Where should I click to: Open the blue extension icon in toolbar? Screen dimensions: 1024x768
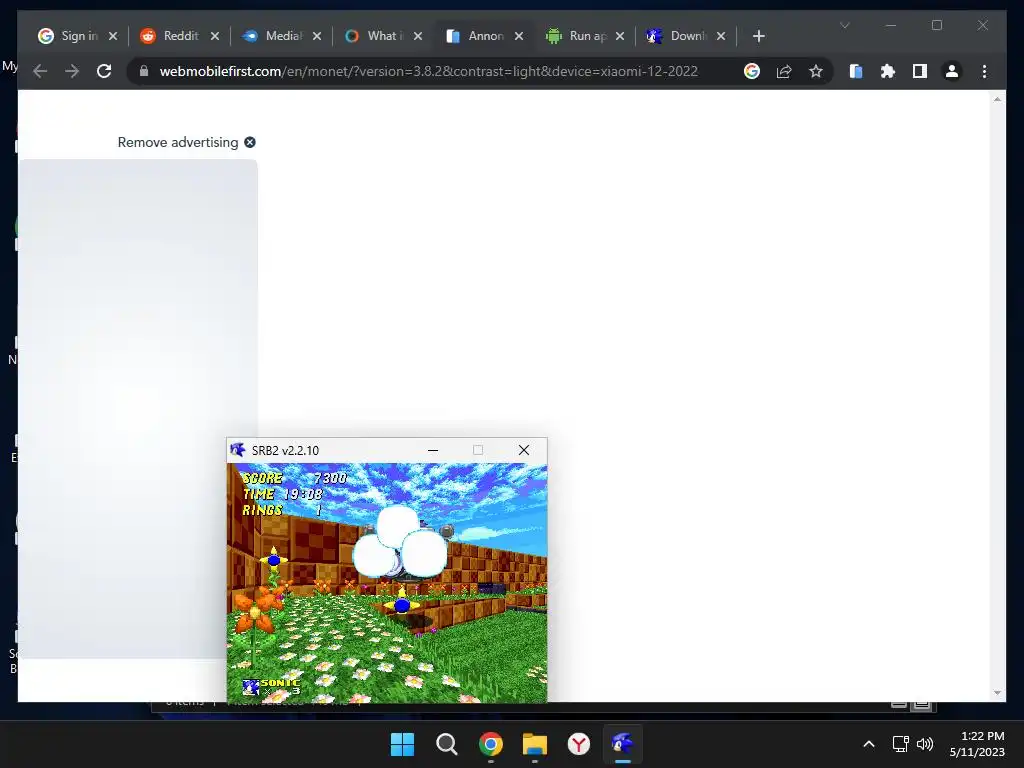tap(856, 71)
